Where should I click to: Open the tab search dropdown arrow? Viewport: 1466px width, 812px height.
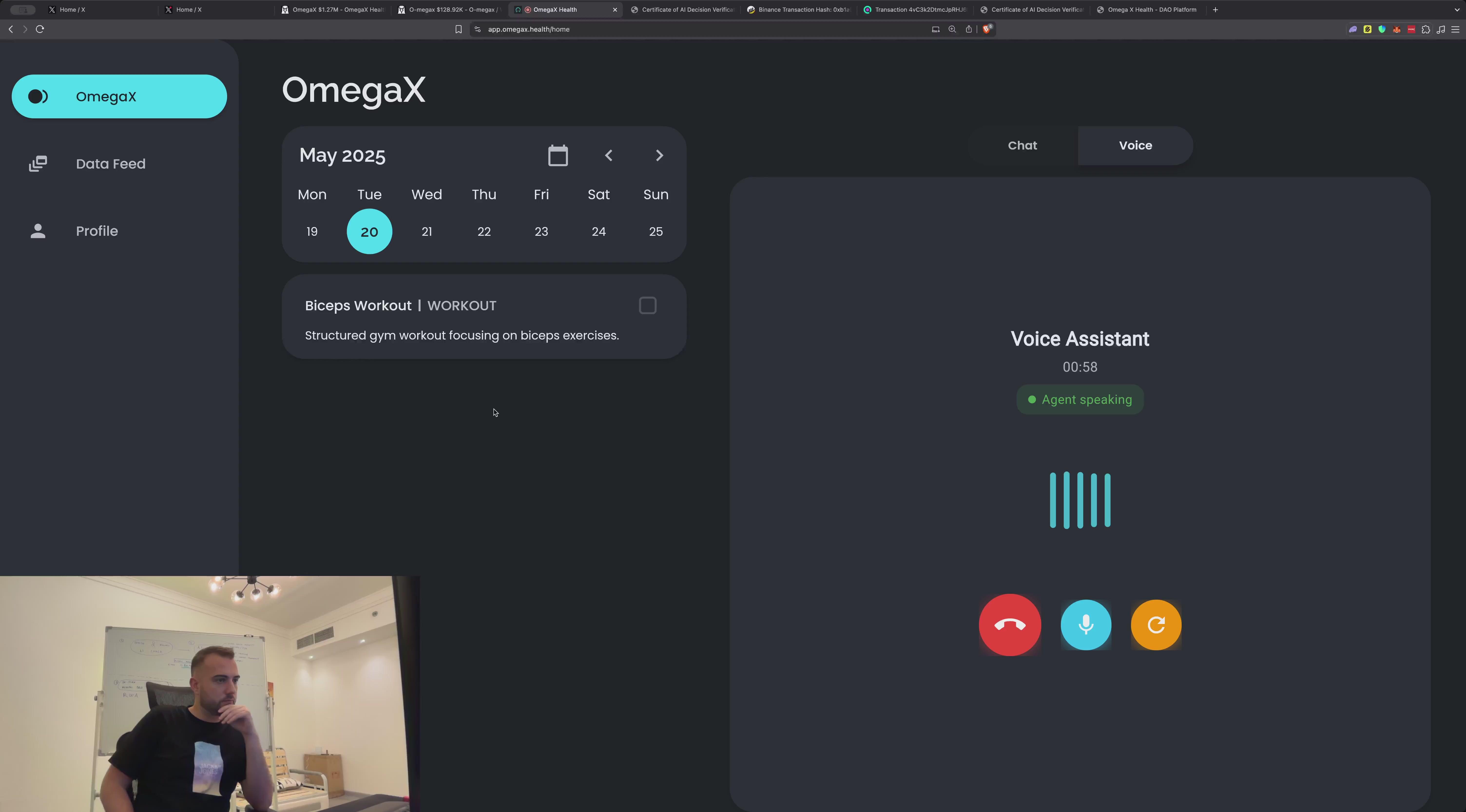1457,10
